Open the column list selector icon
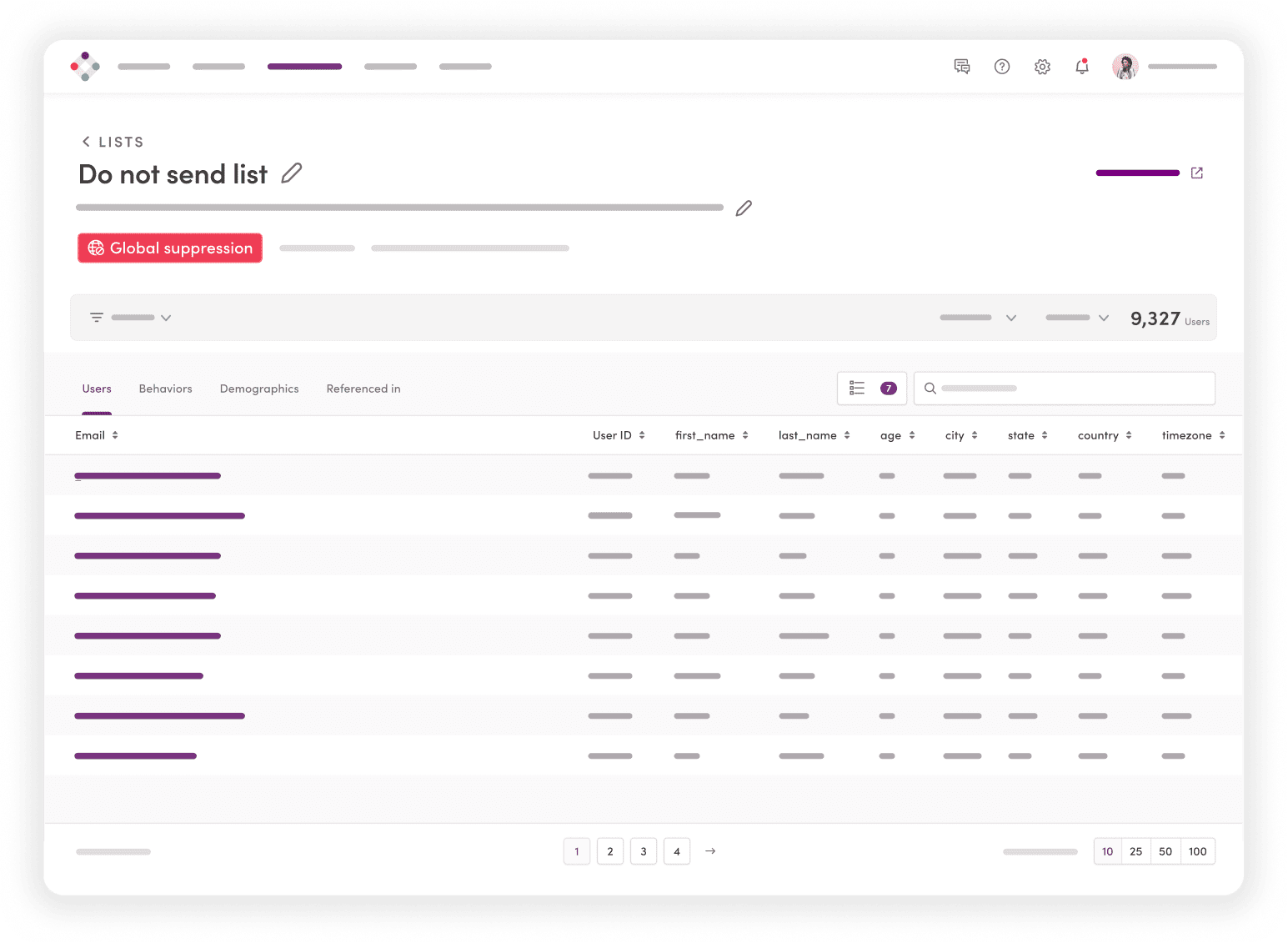 pyautogui.click(x=857, y=389)
